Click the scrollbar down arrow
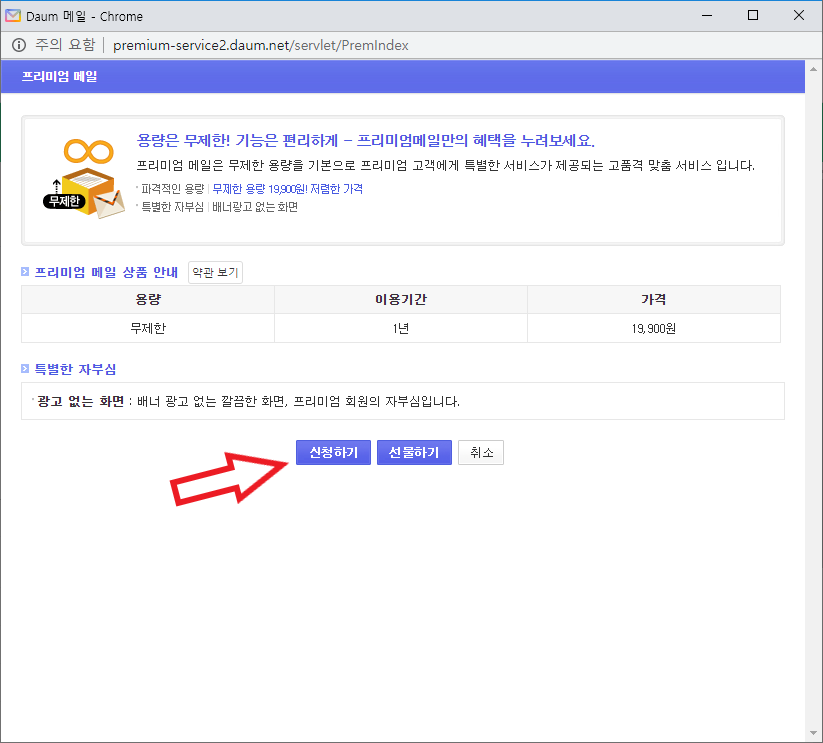 point(814,733)
